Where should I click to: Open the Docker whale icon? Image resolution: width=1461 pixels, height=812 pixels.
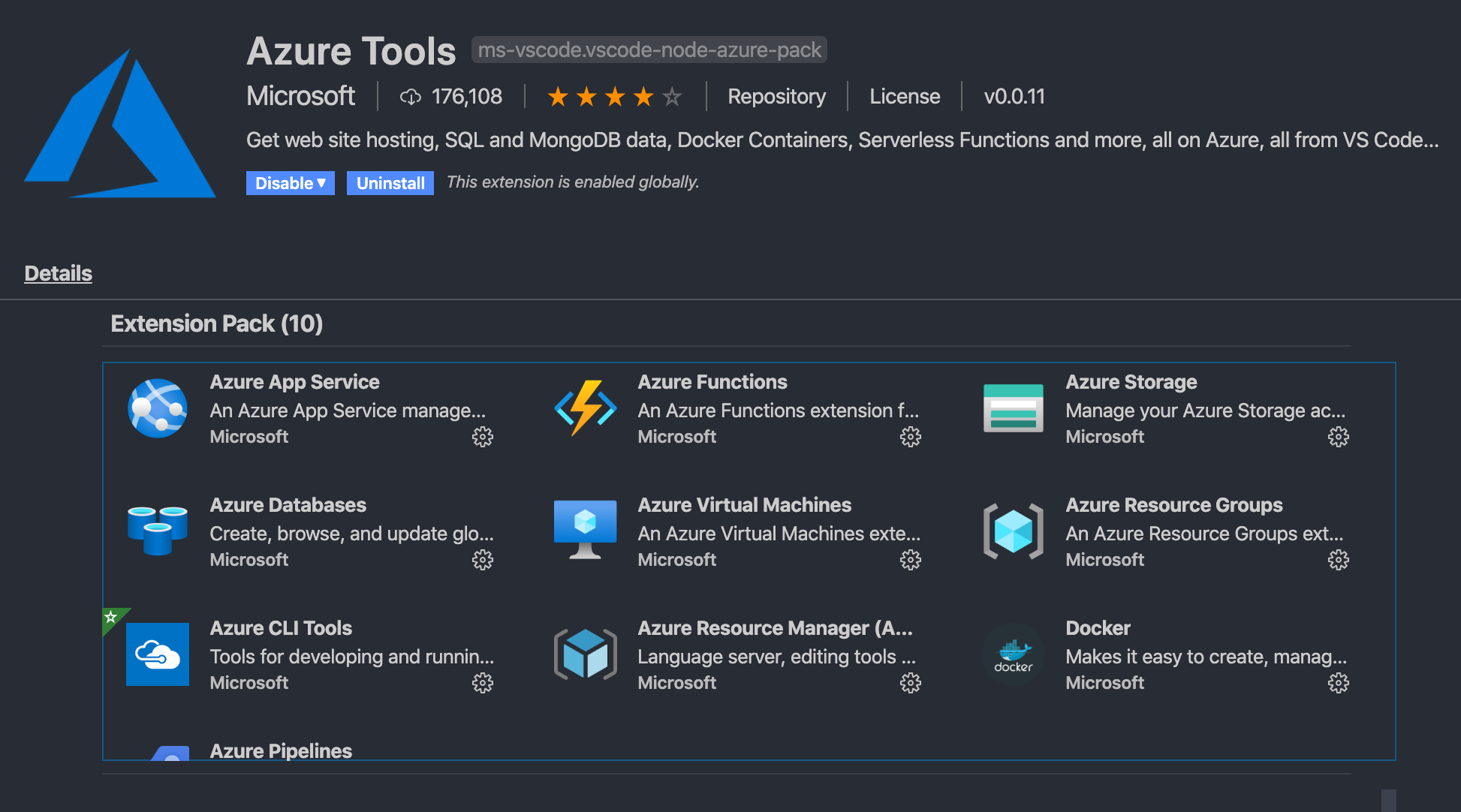[1013, 654]
